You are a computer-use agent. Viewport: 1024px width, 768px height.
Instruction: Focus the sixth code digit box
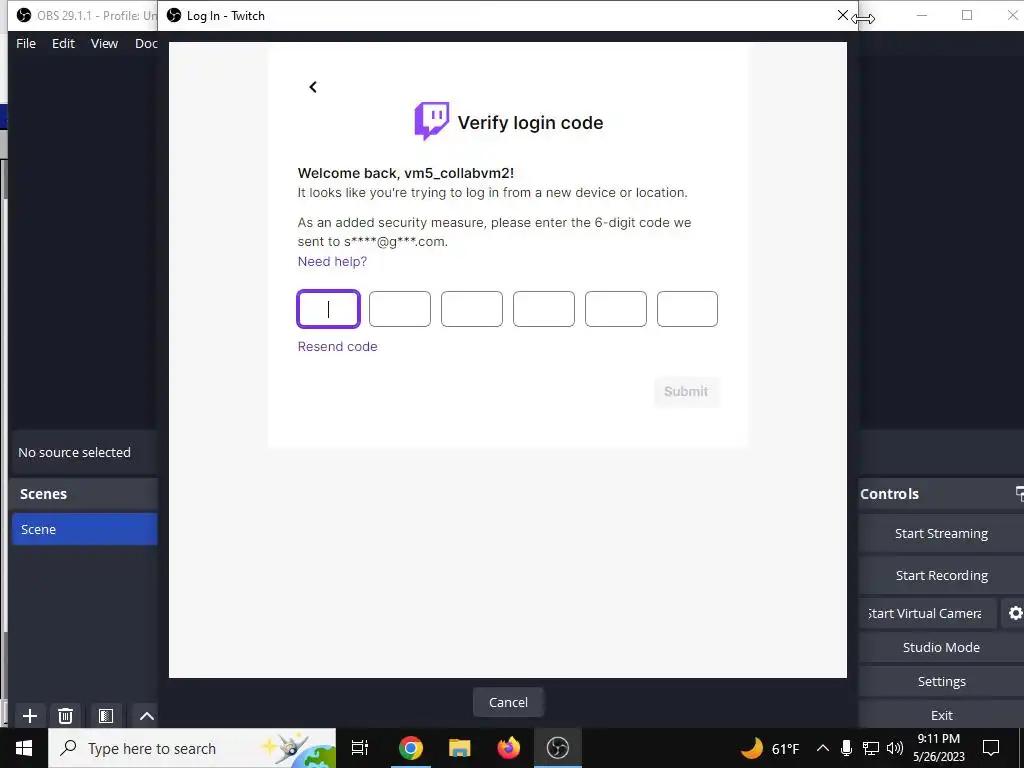[687, 309]
